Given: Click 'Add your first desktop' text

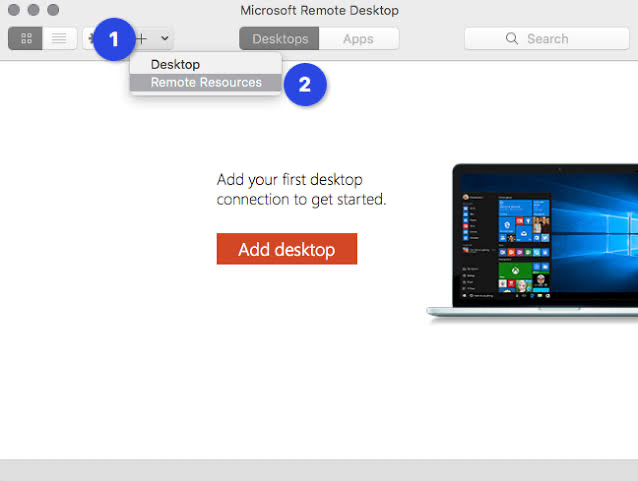Looking at the screenshot, I should click(289, 179).
